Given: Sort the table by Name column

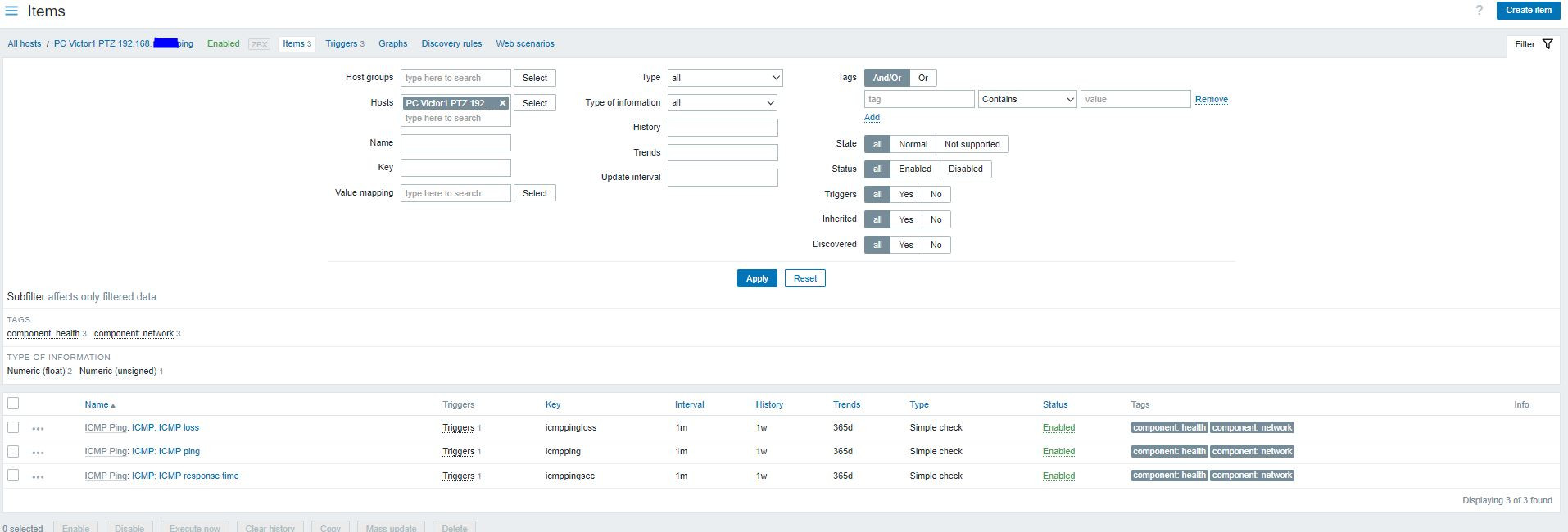Looking at the screenshot, I should pyautogui.click(x=99, y=404).
